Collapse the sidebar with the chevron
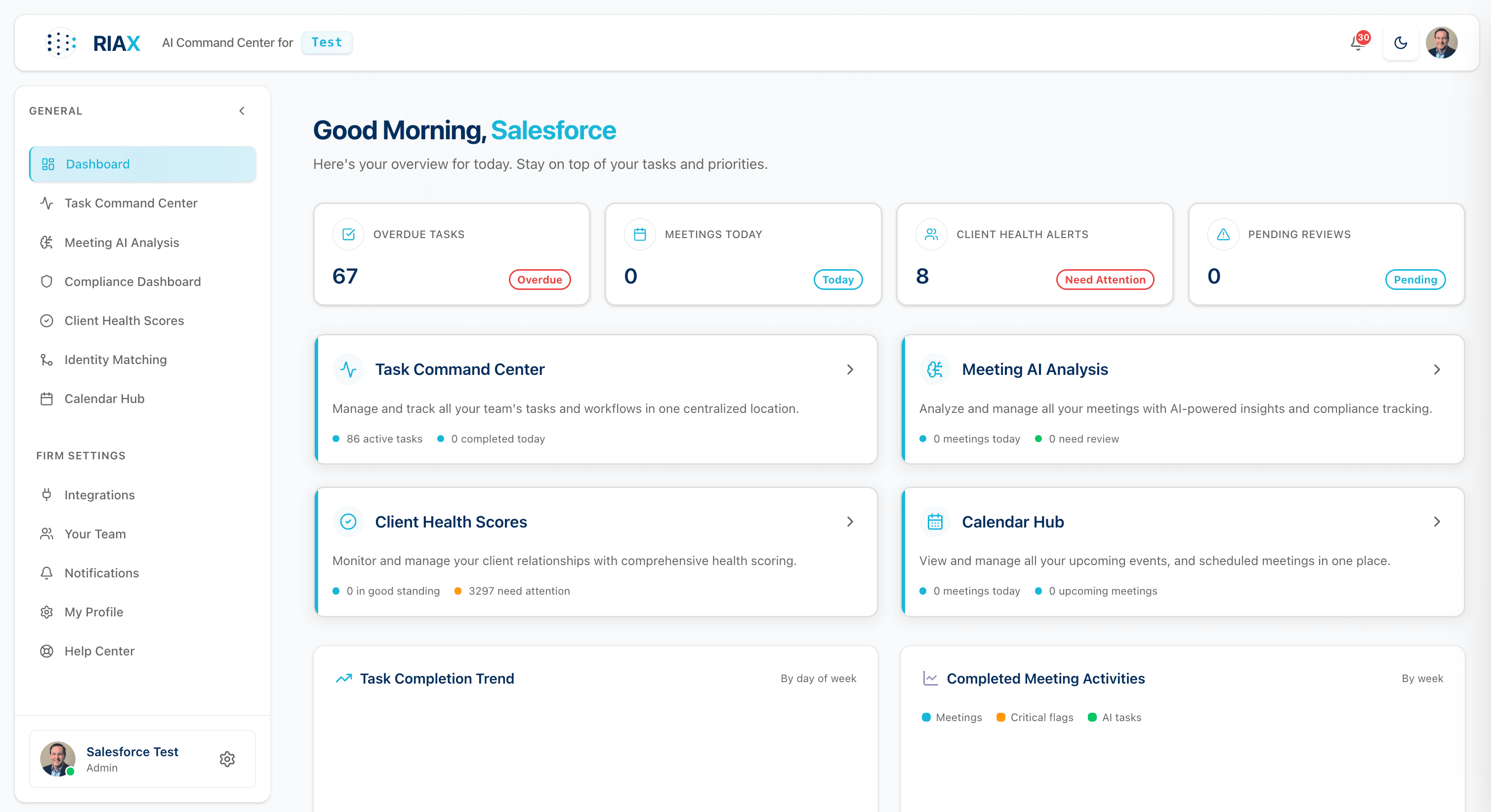 (242, 111)
